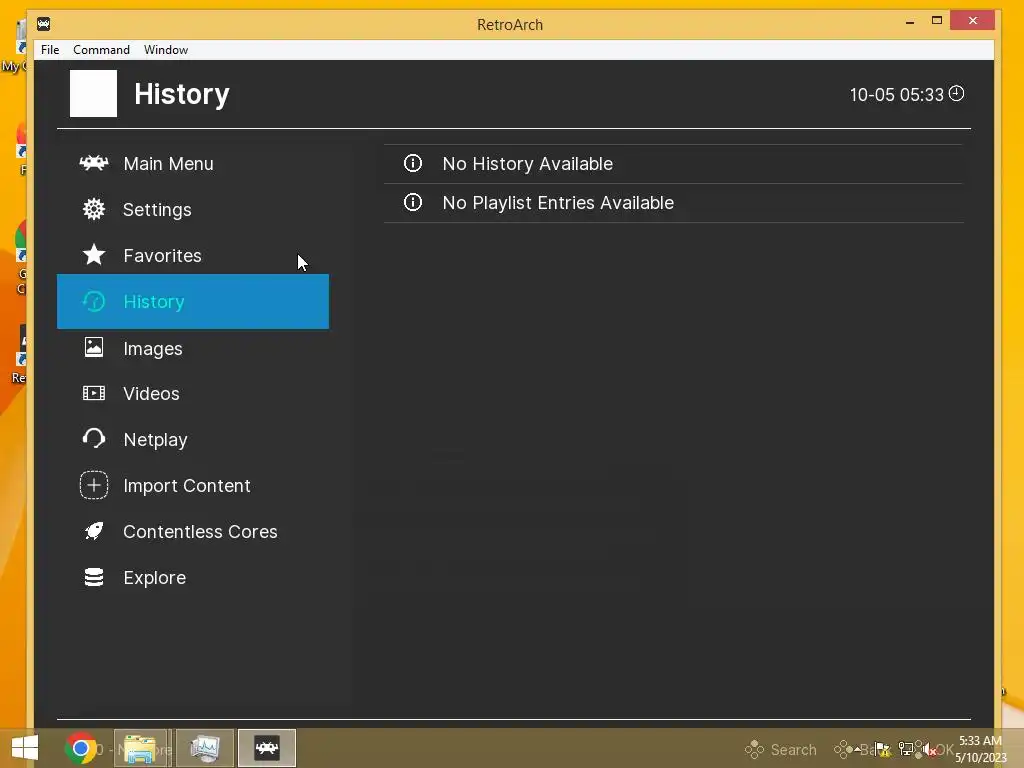Click info icon beside No Playlist Entries Available
The width and height of the screenshot is (1024, 768).
pyautogui.click(x=413, y=202)
